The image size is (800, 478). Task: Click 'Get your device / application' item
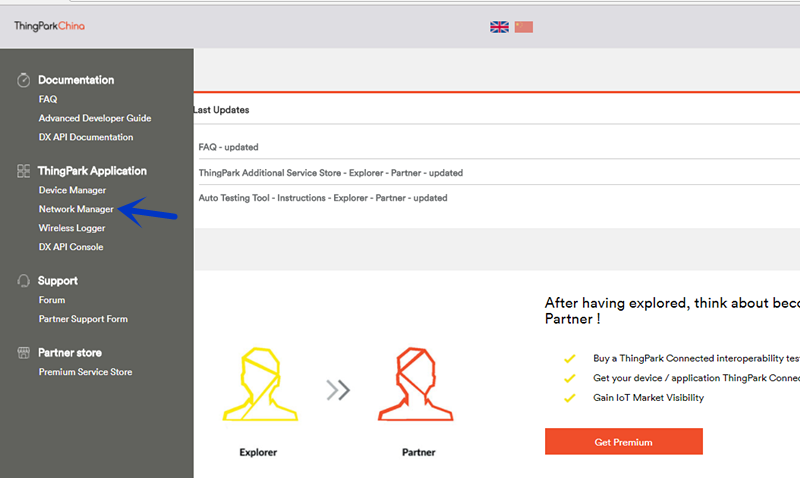click(696, 378)
